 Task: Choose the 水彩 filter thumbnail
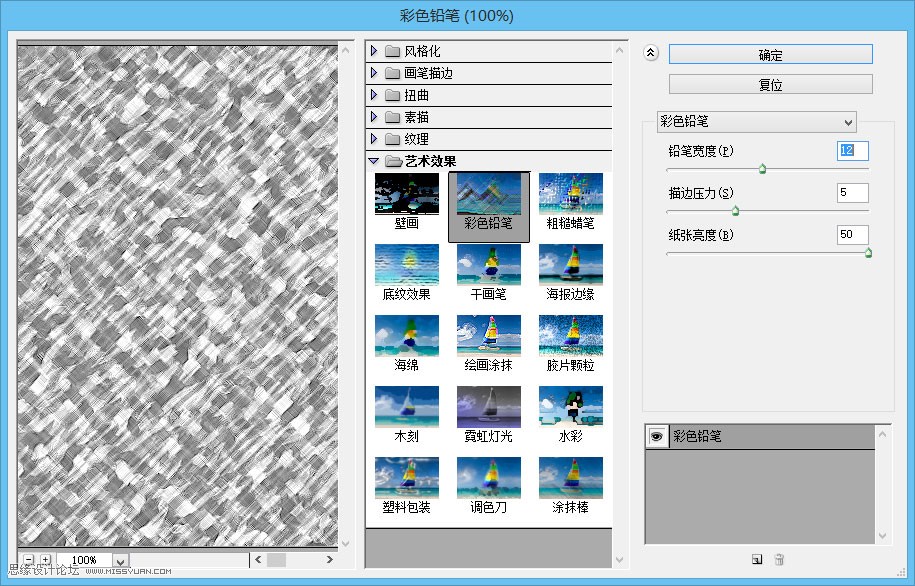click(x=571, y=407)
